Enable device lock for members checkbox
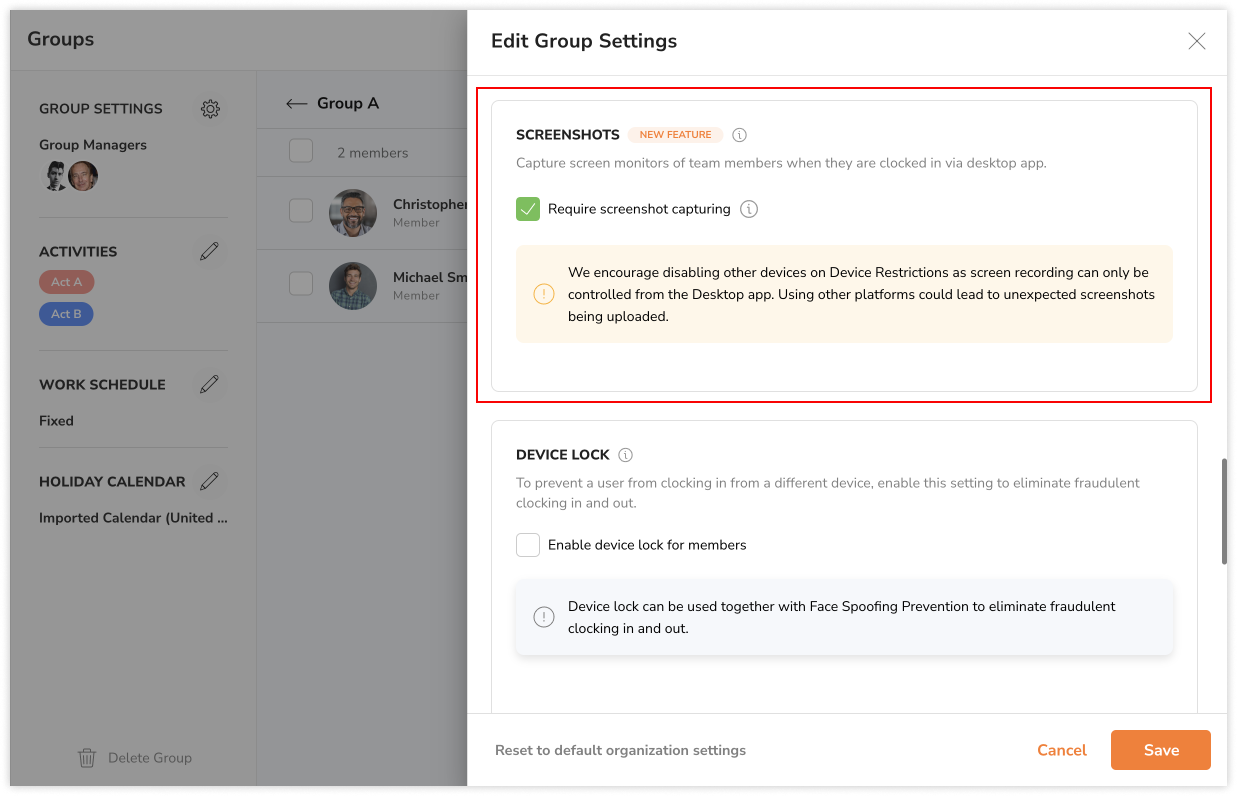1237x796 pixels. click(x=528, y=545)
